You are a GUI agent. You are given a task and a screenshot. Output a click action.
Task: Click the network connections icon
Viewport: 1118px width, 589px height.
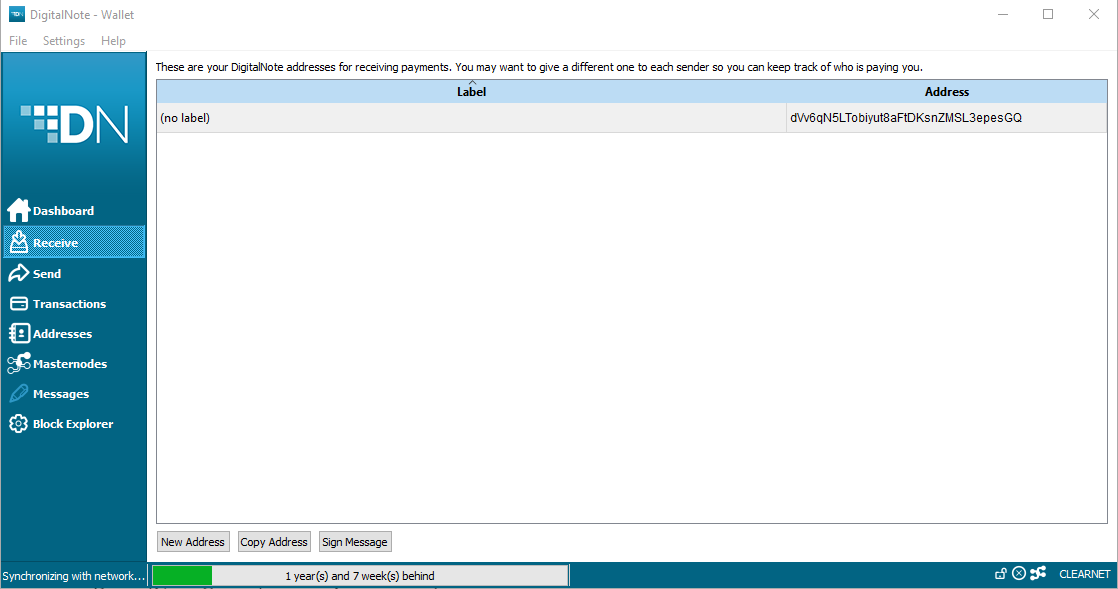1038,573
